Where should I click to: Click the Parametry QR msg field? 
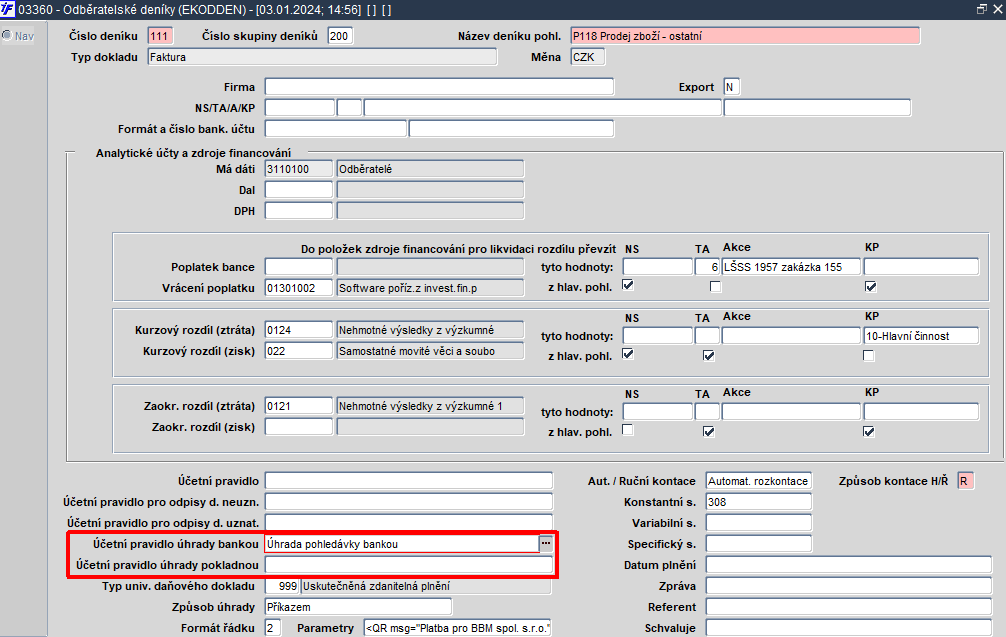pyautogui.click(x=457, y=628)
